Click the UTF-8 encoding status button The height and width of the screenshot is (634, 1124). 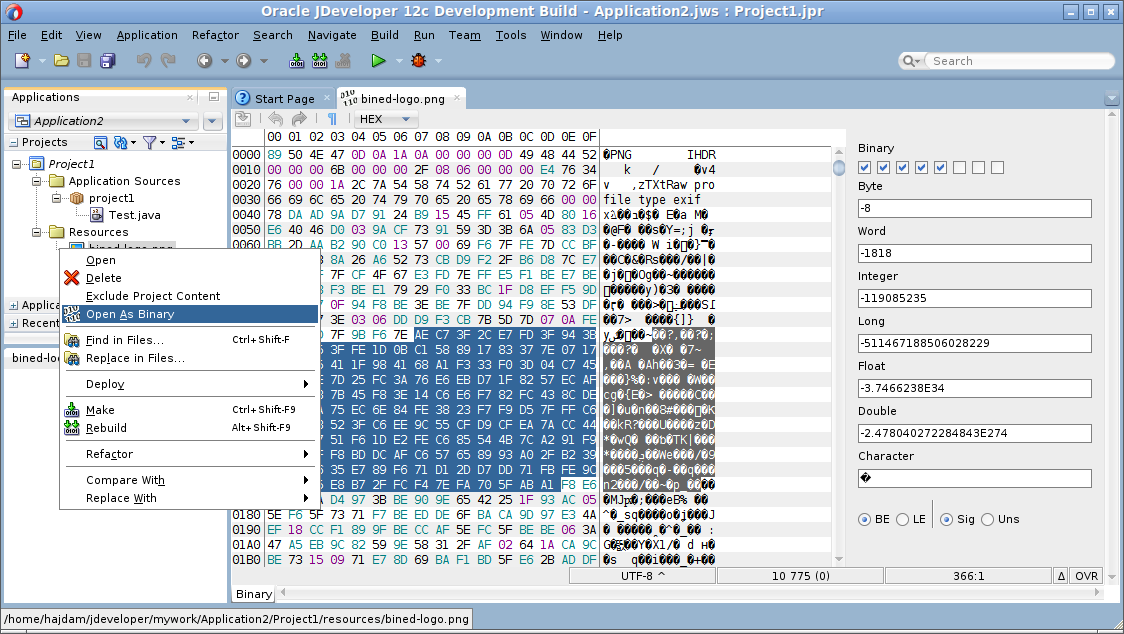tap(643, 576)
